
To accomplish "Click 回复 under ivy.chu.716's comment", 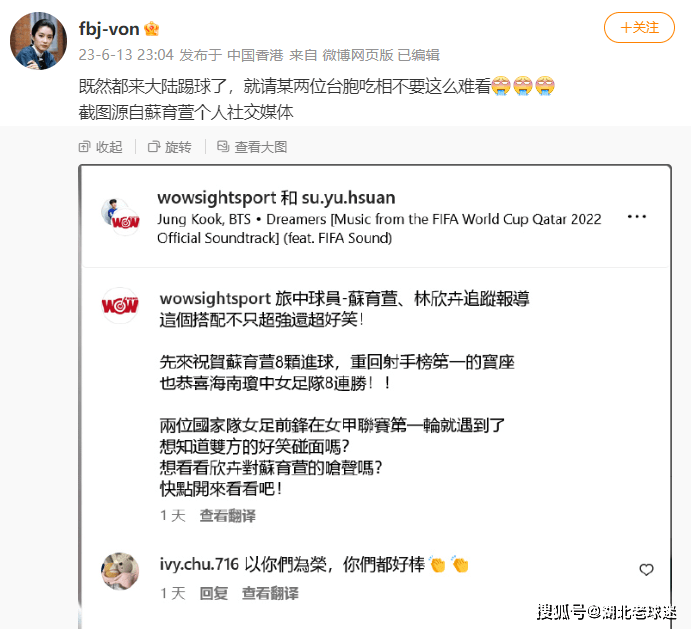I will coord(214,593).
